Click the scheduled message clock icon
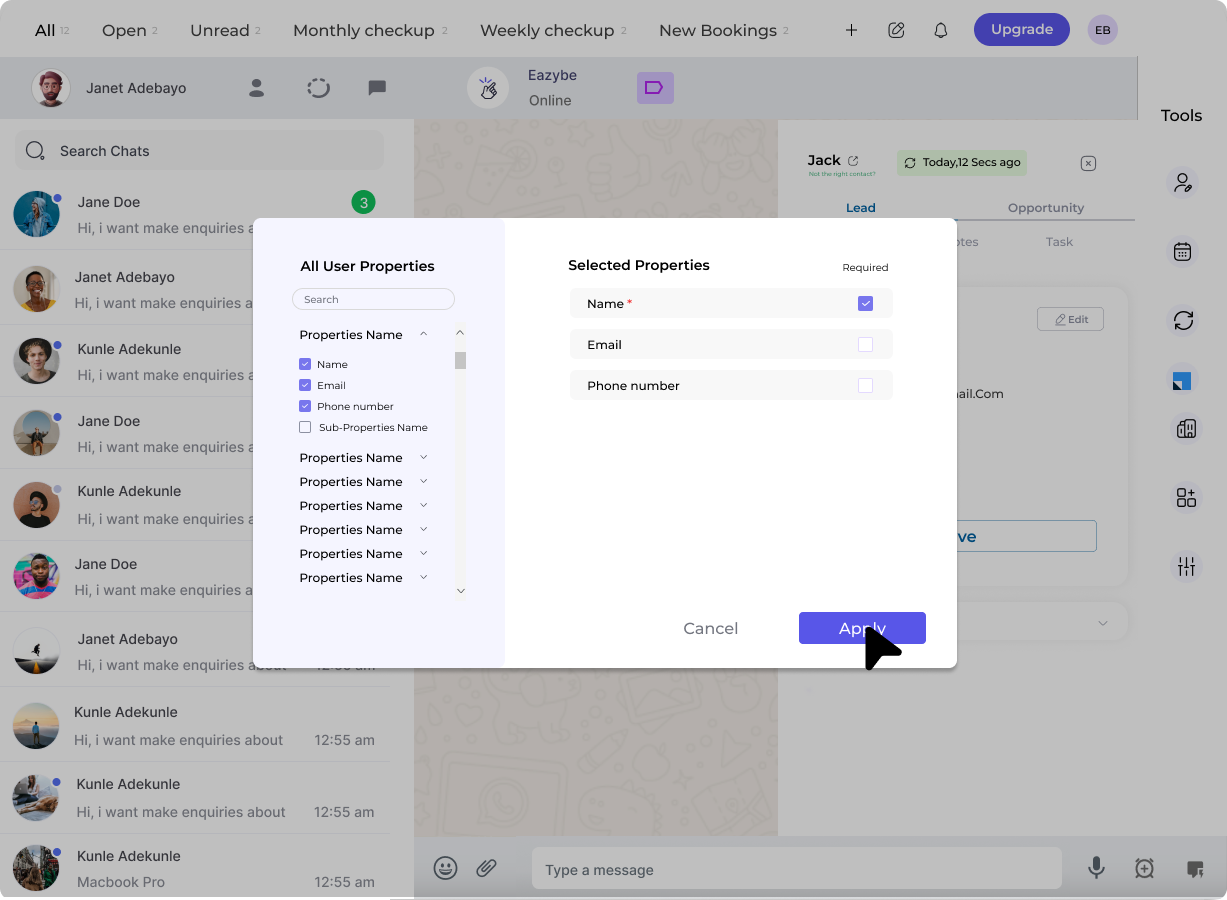 click(x=1145, y=869)
